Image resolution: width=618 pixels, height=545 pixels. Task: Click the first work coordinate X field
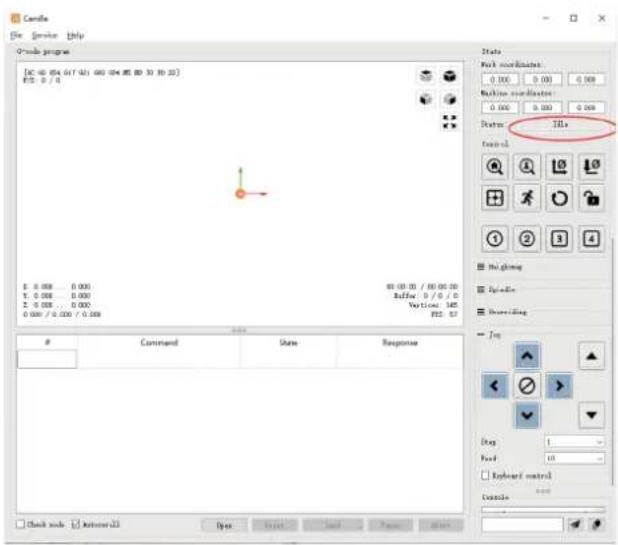500,79
